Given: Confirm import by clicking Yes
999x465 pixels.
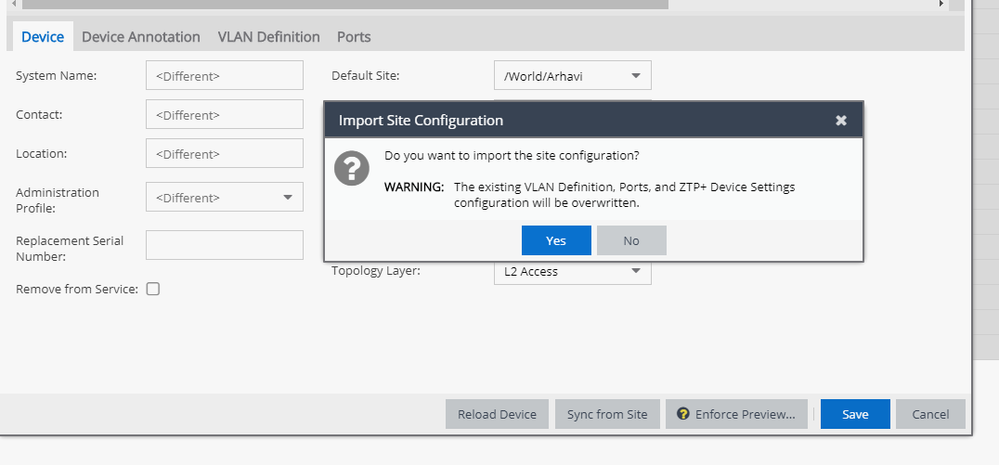Looking at the screenshot, I should tap(556, 240).
